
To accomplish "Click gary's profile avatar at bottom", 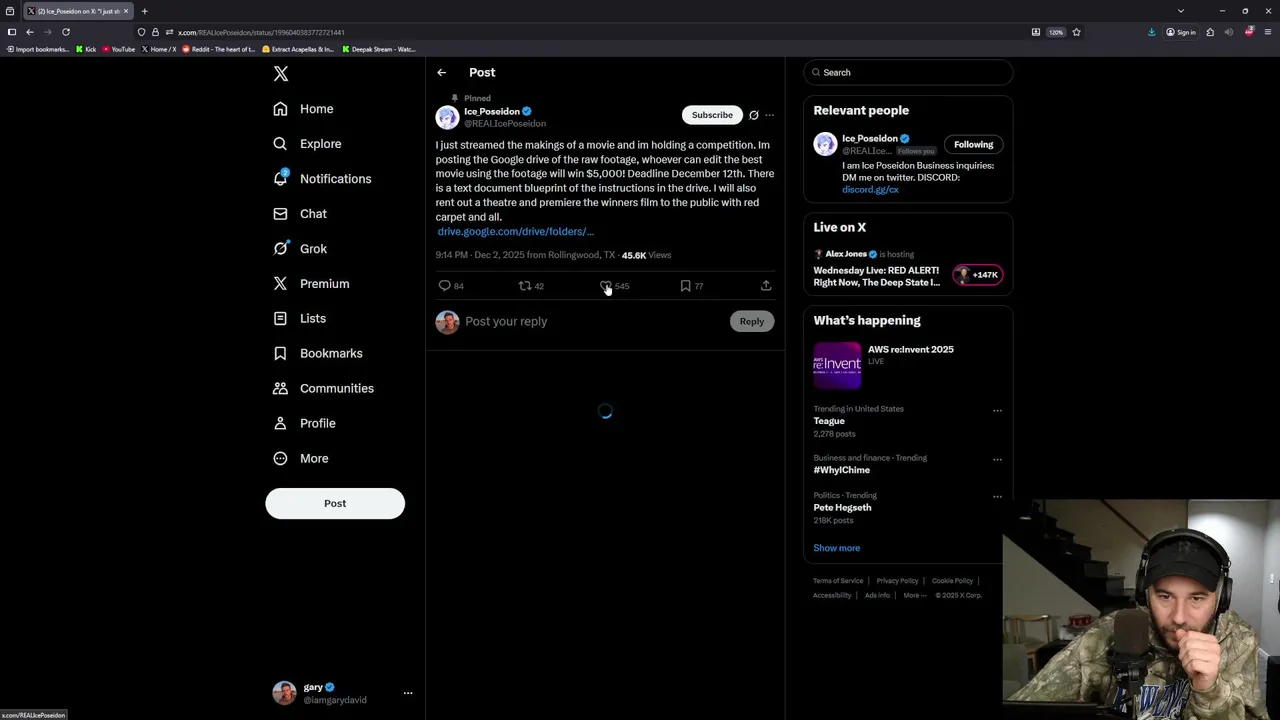I will click(284, 693).
